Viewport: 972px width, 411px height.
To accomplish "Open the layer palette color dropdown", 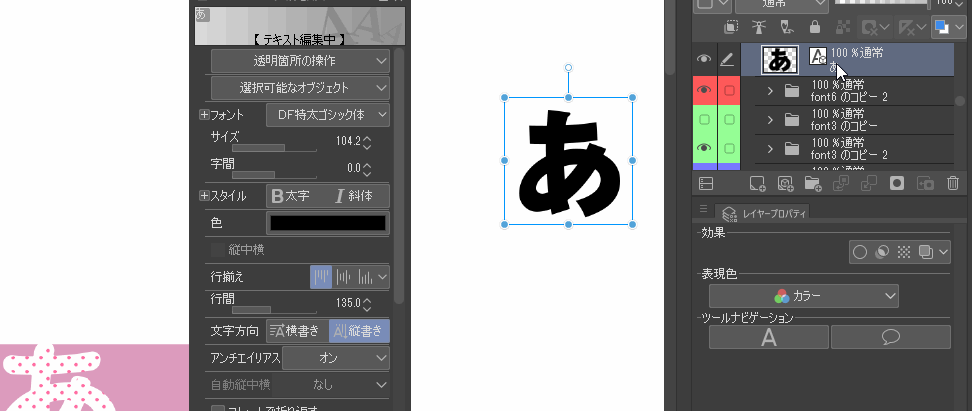I will [x=714, y=4].
